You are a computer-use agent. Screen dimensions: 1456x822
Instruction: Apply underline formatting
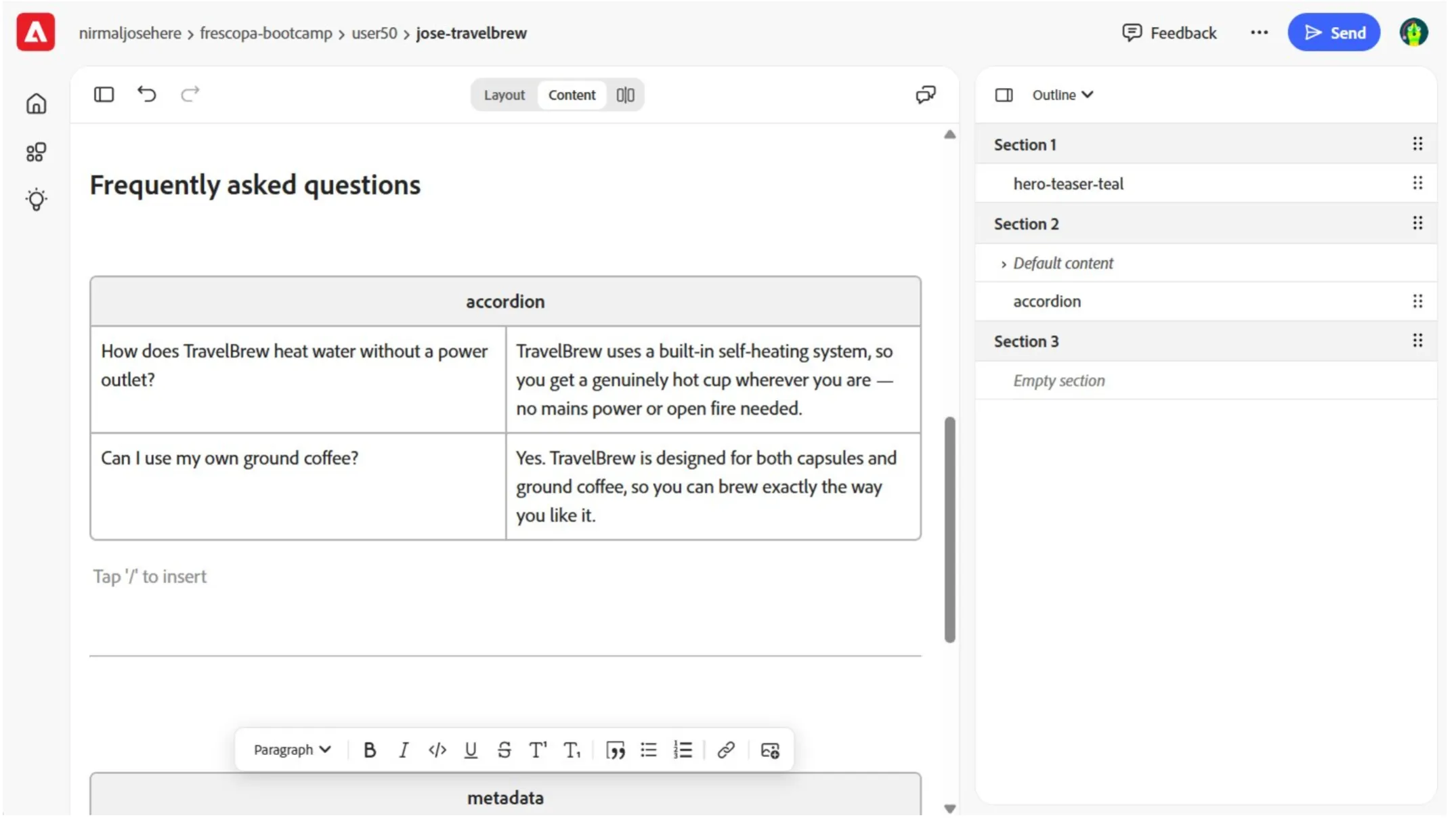click(471, 751)
